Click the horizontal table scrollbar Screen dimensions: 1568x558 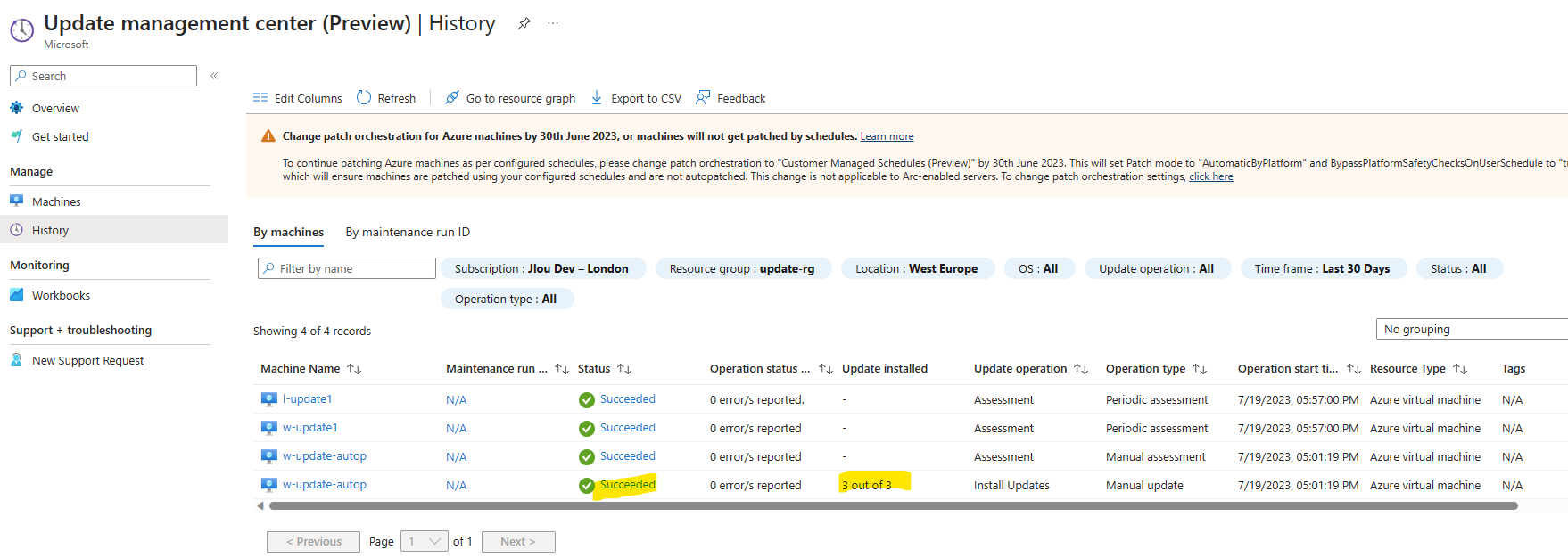click(x=894, y=505)
